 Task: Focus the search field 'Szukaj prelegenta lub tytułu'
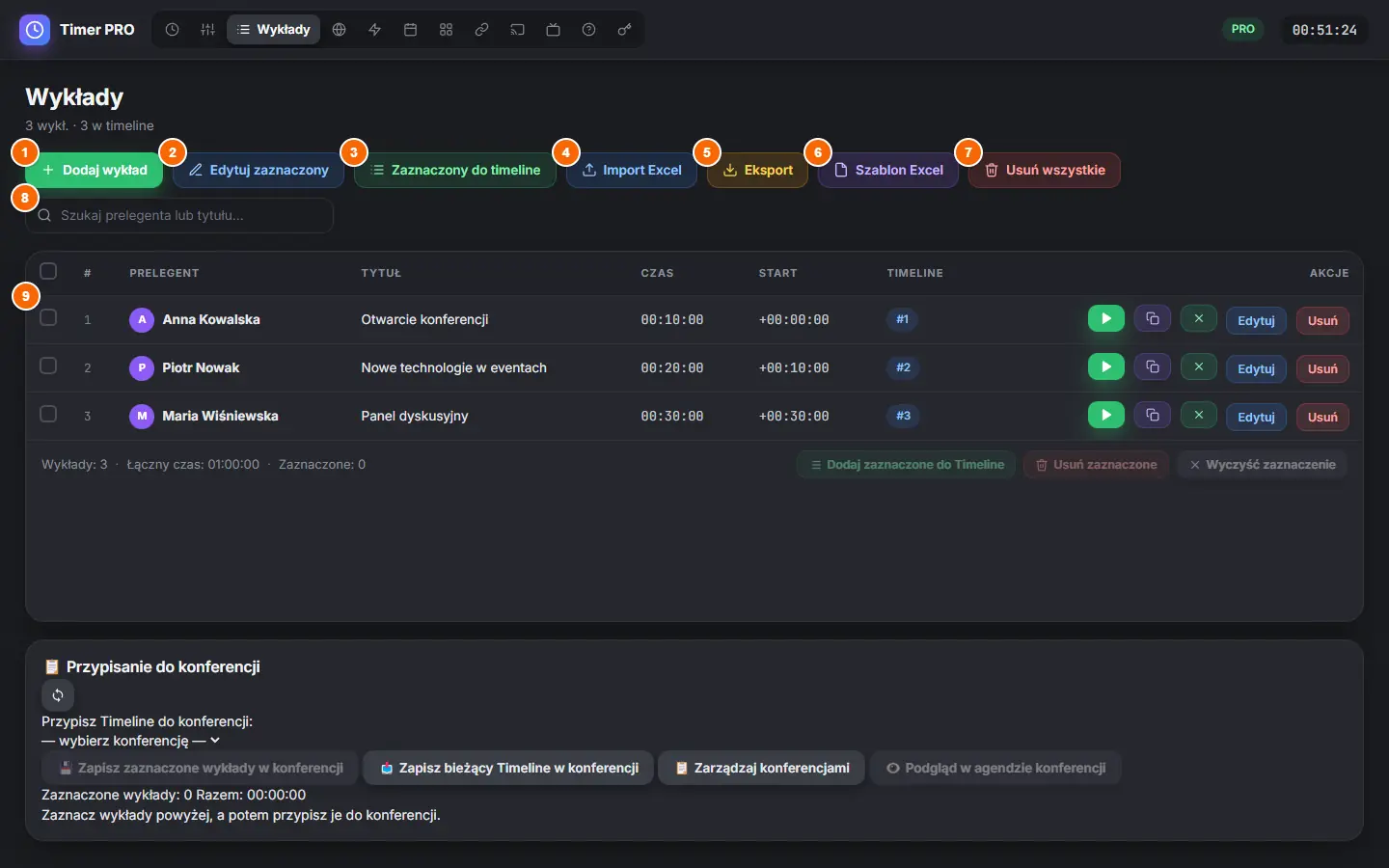(179, 215)
